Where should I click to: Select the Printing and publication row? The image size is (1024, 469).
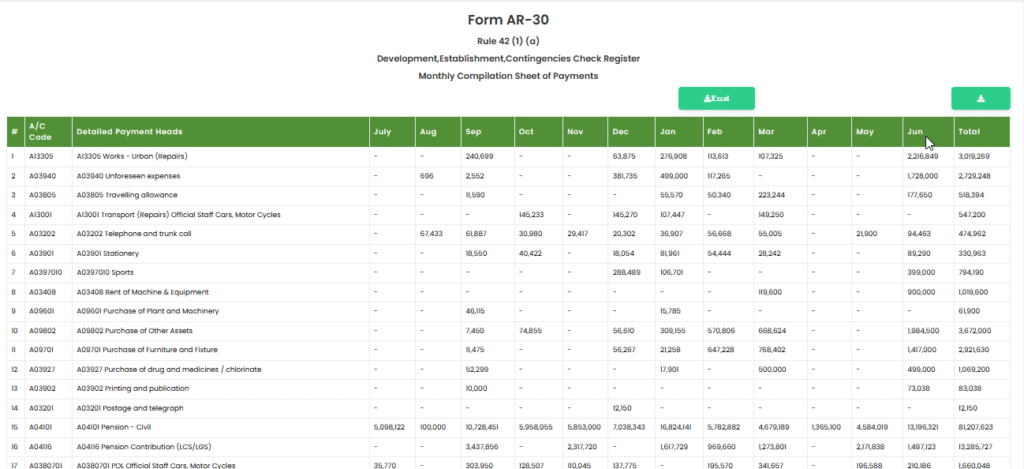(130, 388)
